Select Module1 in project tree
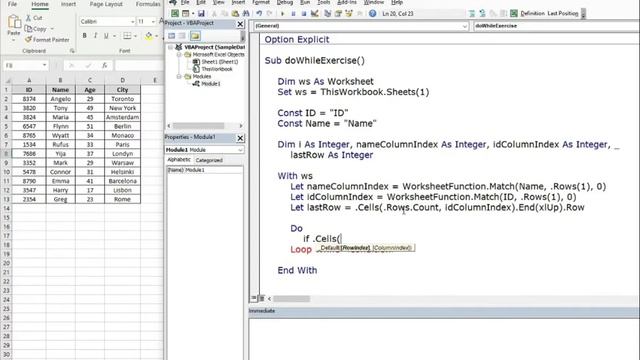Screen dimensions: 640x360 point(211,84)
